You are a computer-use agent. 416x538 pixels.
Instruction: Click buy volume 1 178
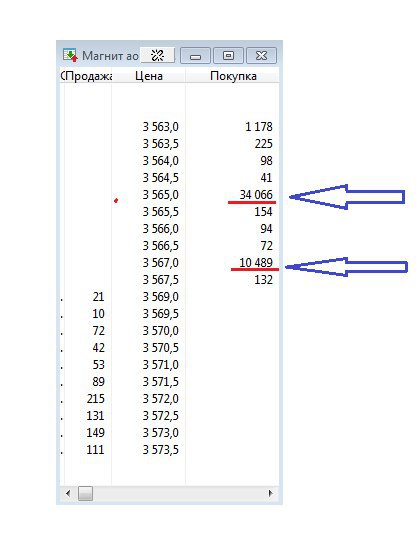(x=259, y=127)
